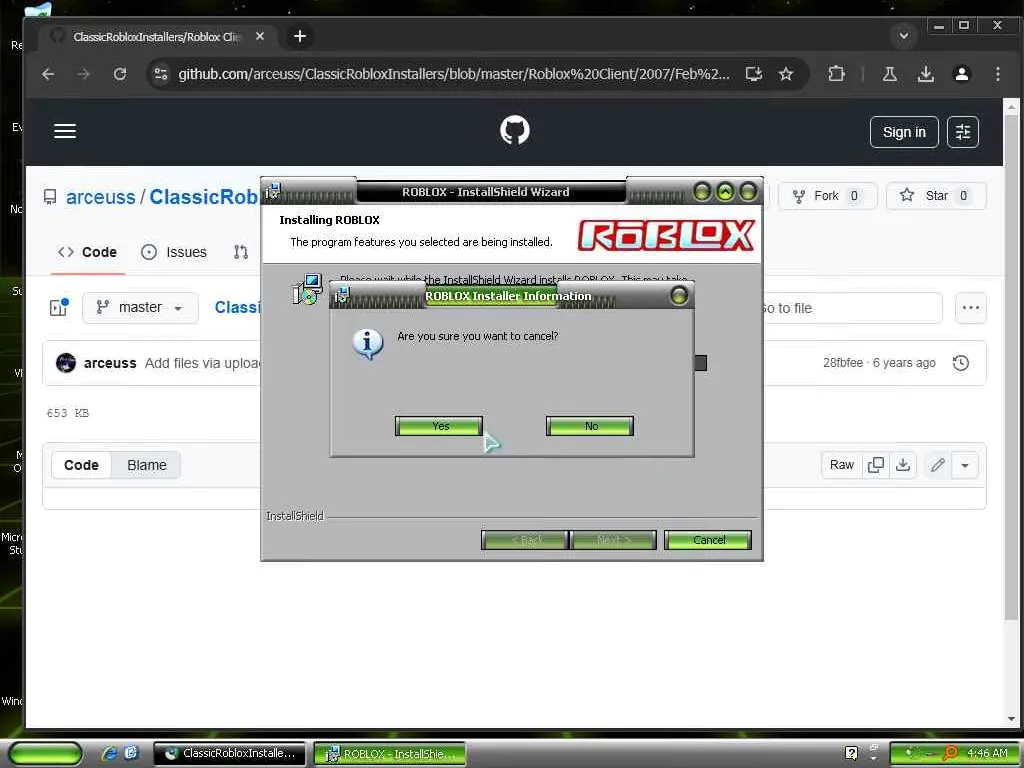
Task: Click Cancel in the InstallShield Wizard
Action: tap(708, 540)
